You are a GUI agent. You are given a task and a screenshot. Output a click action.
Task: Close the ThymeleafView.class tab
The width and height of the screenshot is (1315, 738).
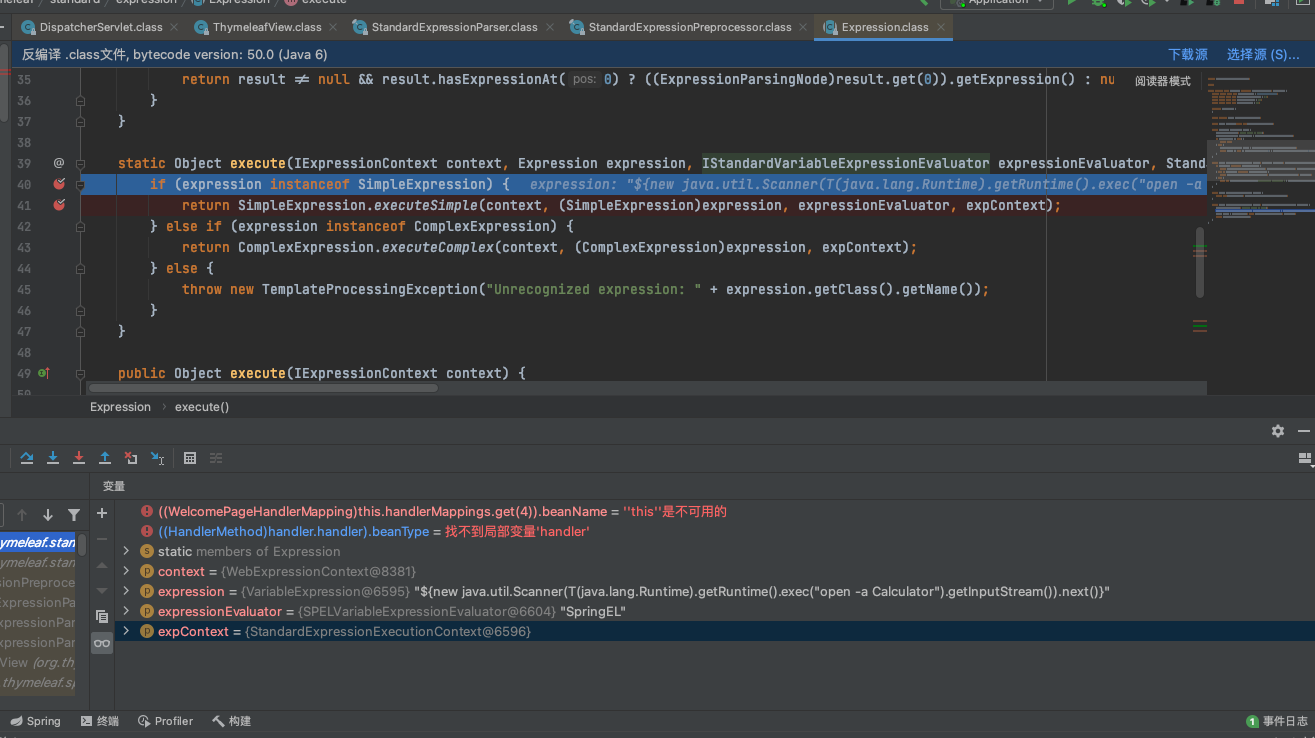332,28
